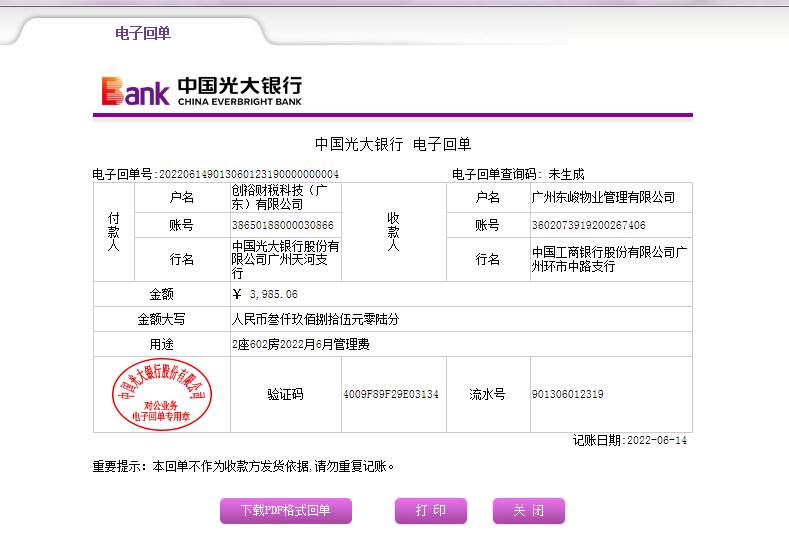
Task: Select payer account number 38650188000030866
Action: (x=283, y=225)
